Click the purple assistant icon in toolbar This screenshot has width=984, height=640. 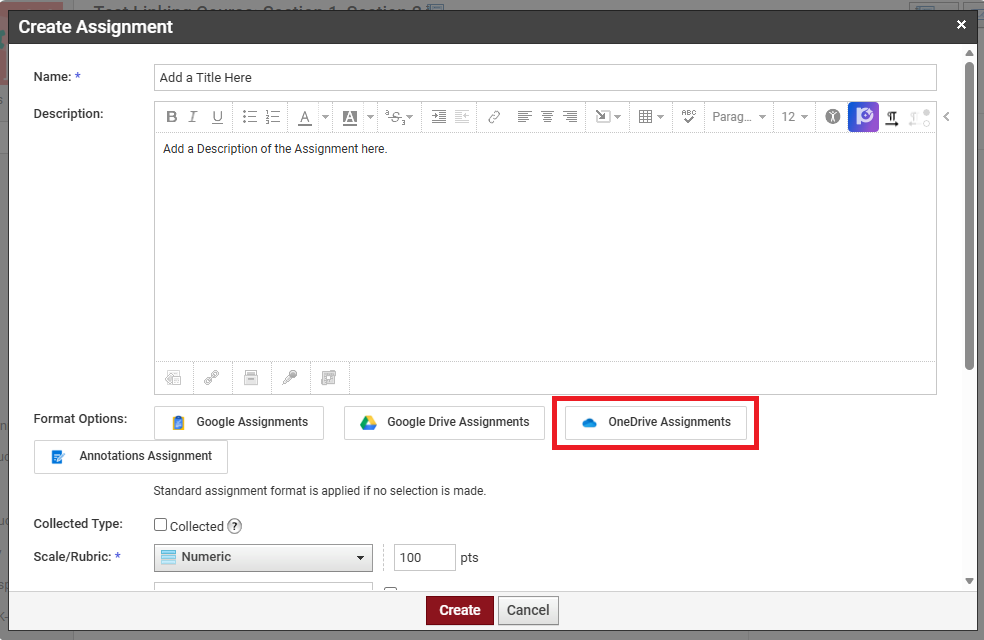(863, 117)
